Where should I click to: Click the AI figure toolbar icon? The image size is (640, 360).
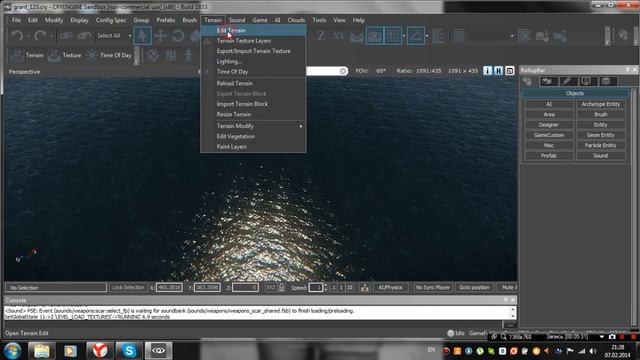coord(188,55)
